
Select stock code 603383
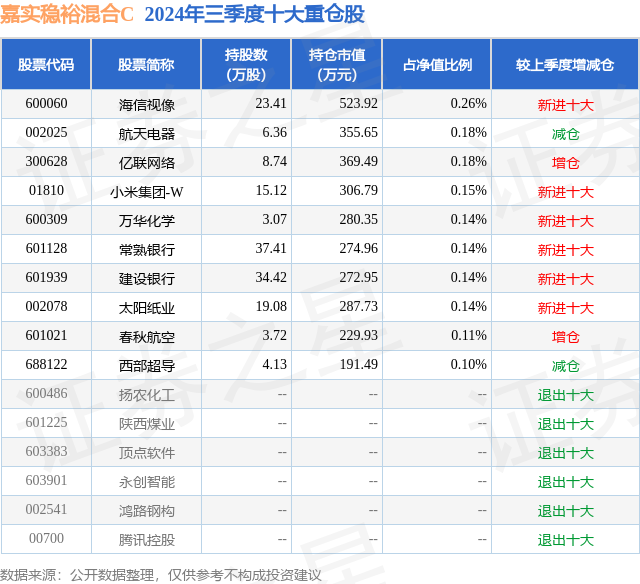coord(46,451)
